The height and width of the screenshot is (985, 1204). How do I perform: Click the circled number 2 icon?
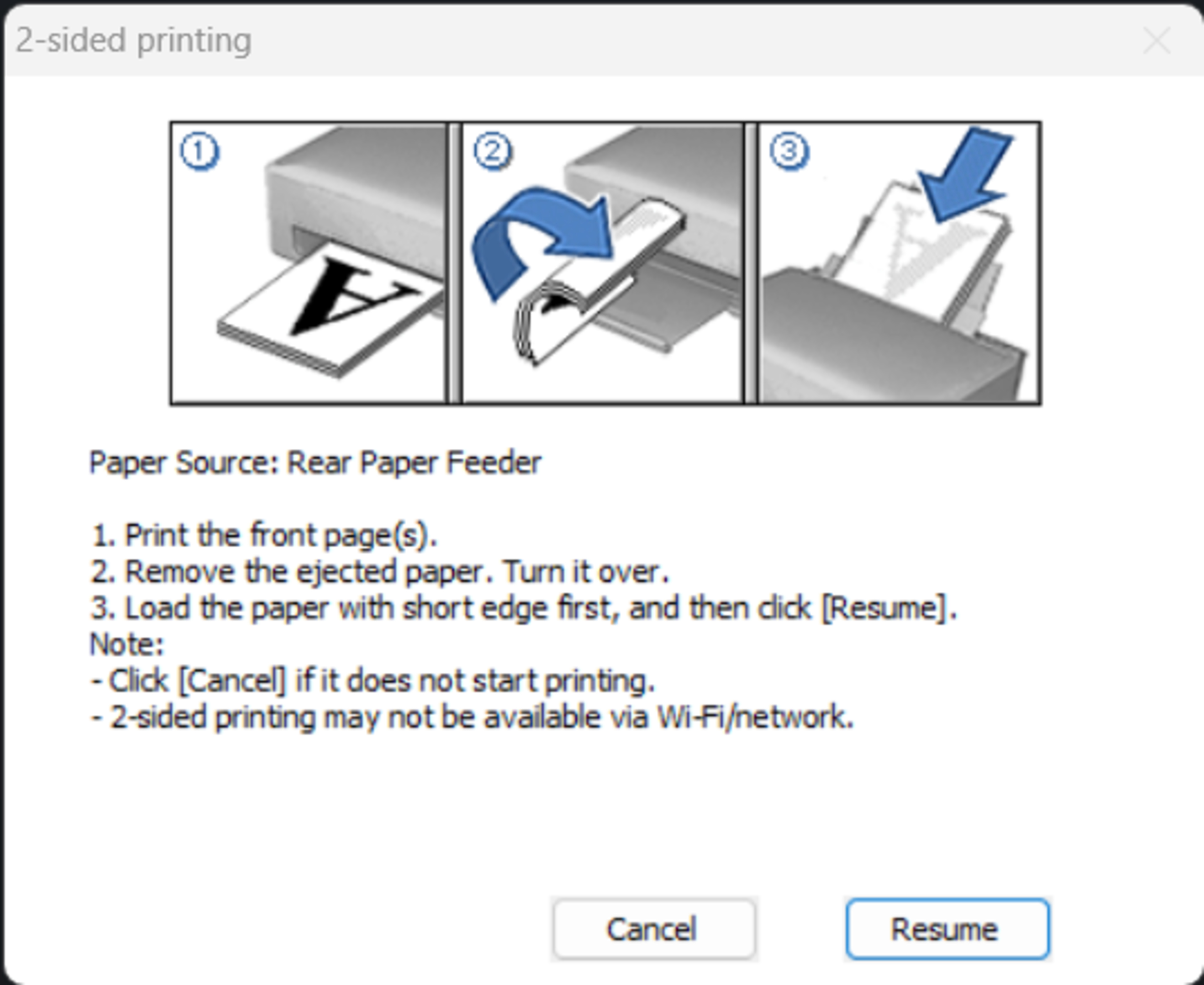point(493,151)
